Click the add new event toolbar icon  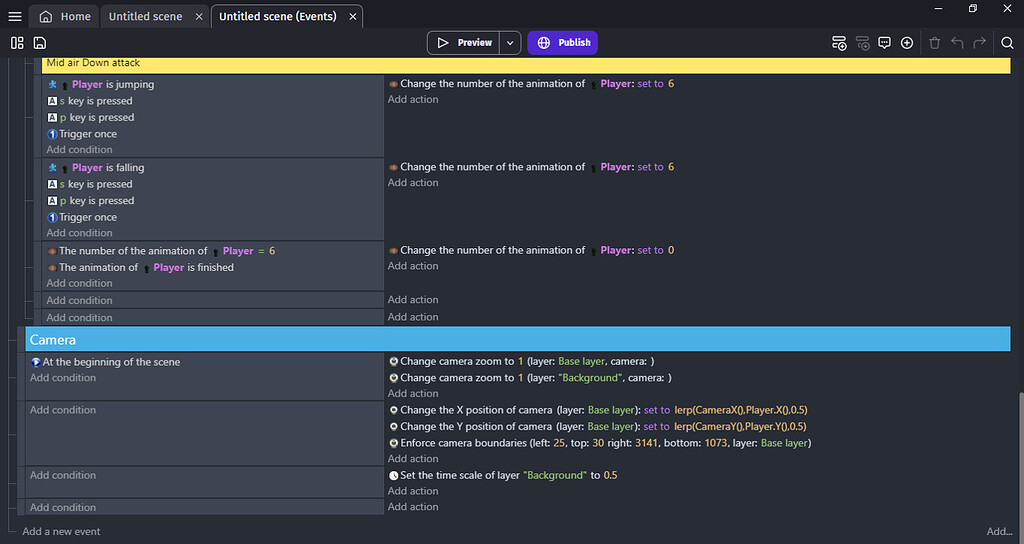click(839, 43)
